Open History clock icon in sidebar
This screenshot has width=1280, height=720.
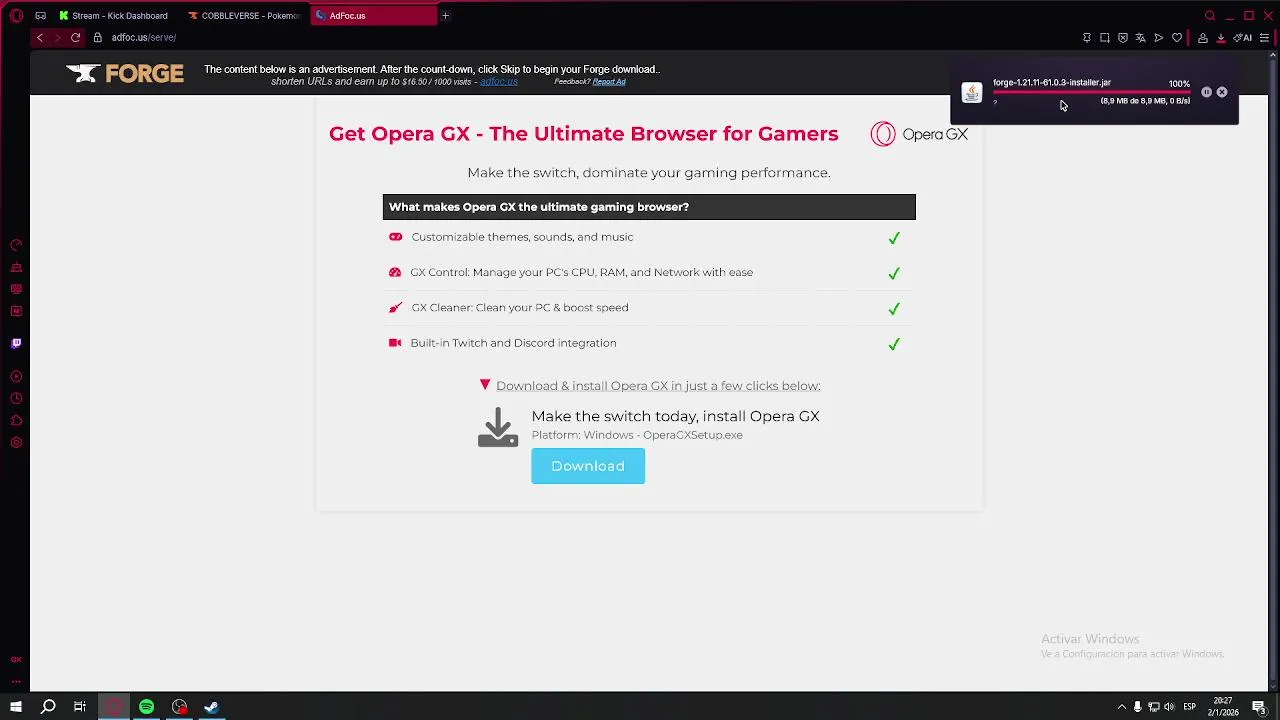pyautogui.click(x=16, y=398)
